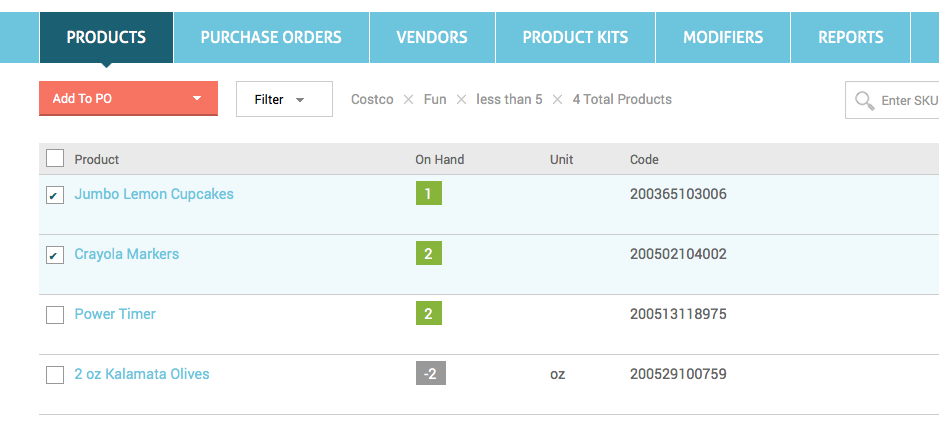The height and width of the screenshot is (439, 939).
Task: Click the search magnifier icon
Action: [x=865, y=100]
